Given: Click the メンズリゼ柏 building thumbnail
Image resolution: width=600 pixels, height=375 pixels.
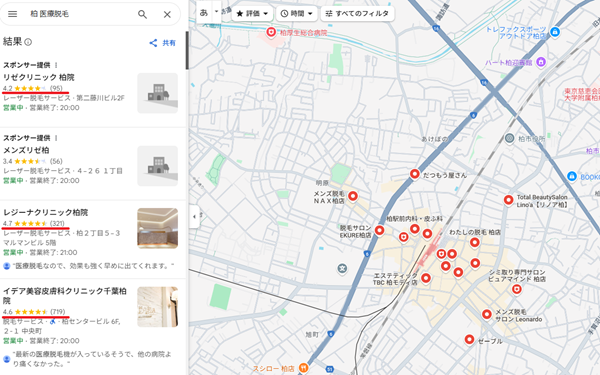Looking at the screenshot, I should tap(158, 166).
